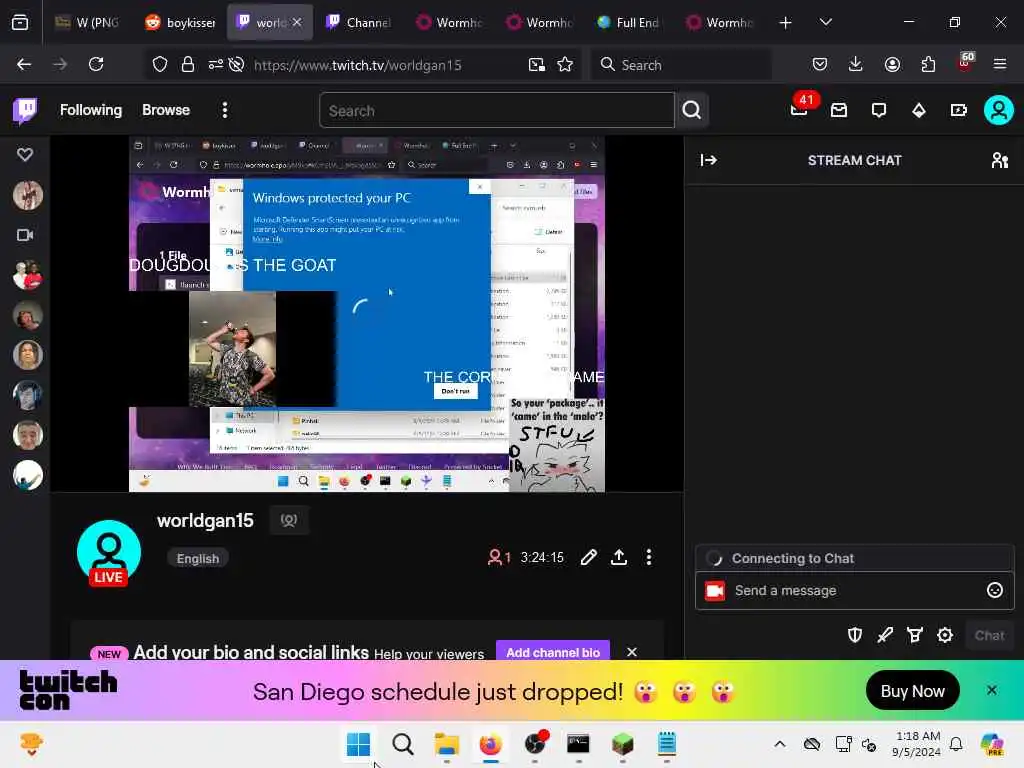Open Whispers chat bubble icon

point(879,110)
